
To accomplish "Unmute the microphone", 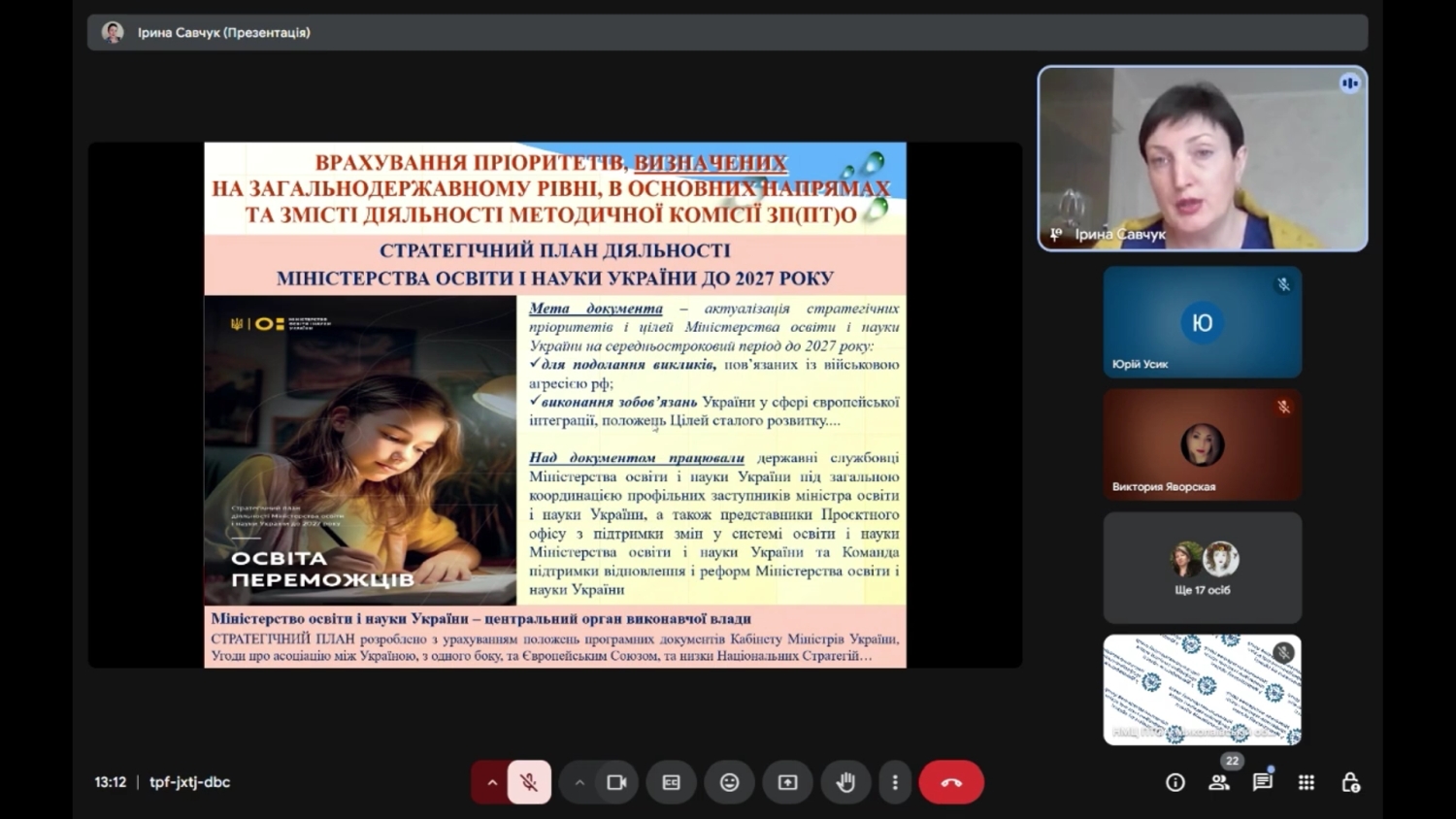I will pyautogui.click(x=529, y=782).
